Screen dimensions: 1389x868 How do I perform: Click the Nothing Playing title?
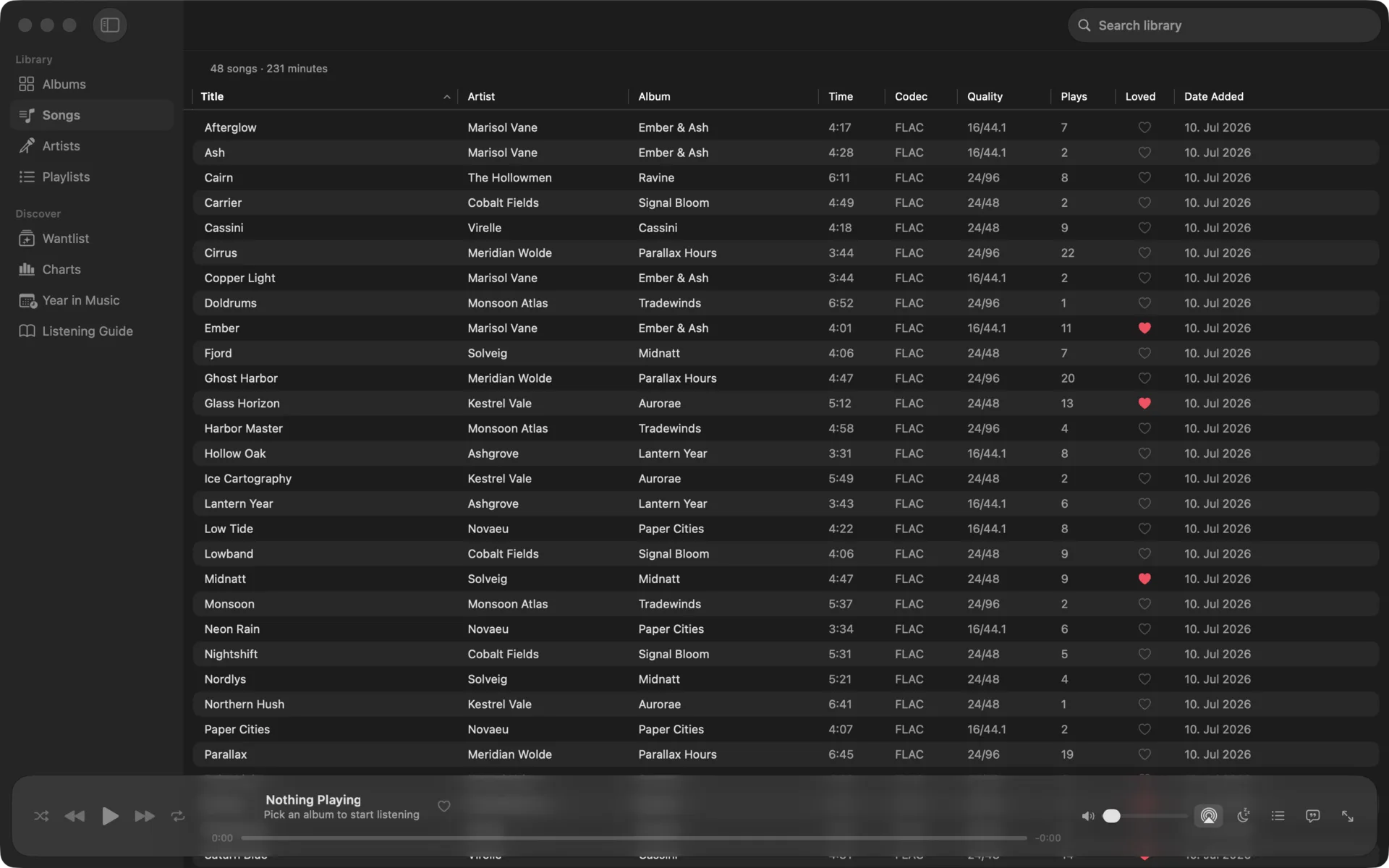313,800
